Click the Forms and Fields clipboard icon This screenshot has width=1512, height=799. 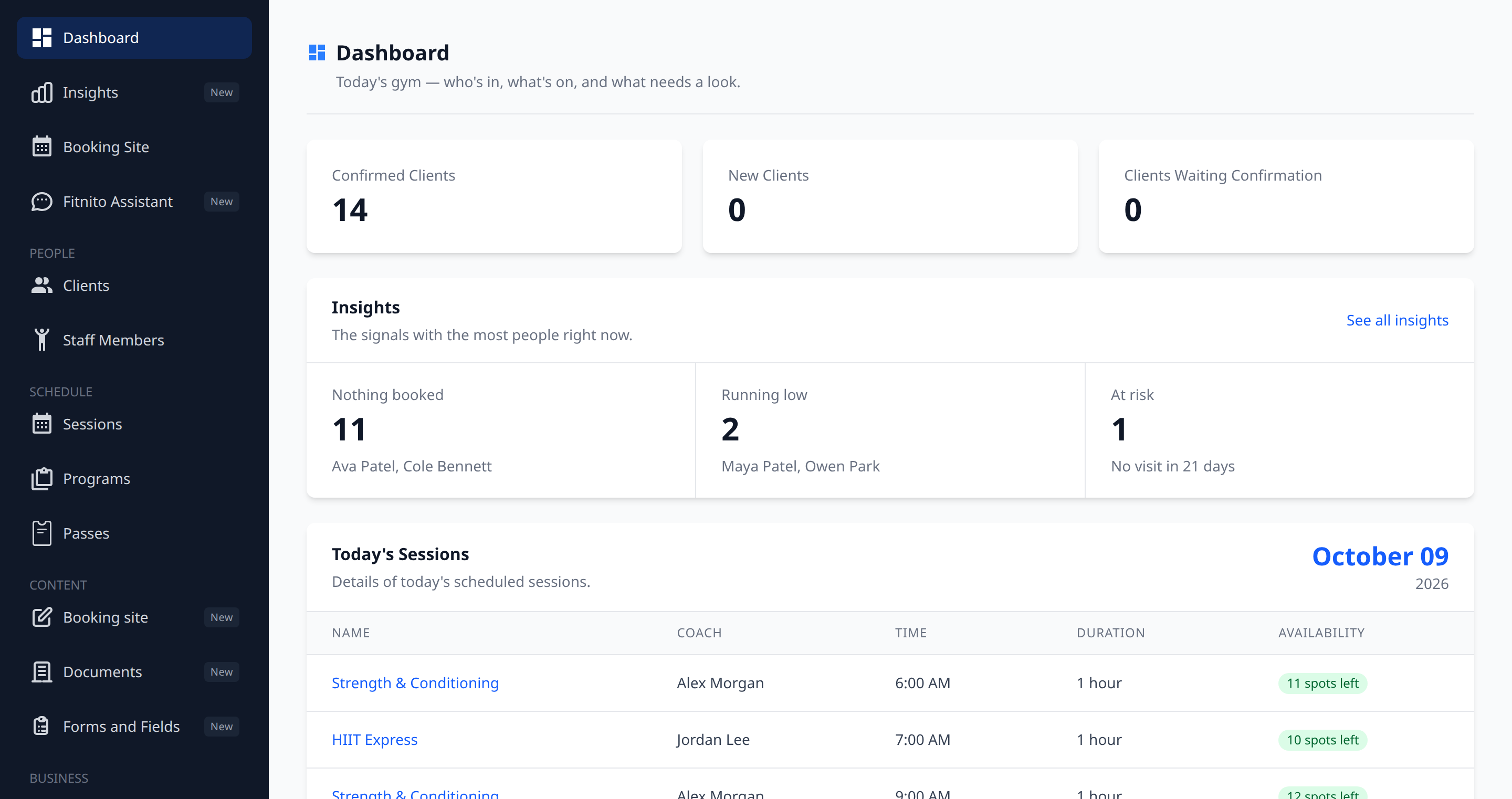pos(41,726)
